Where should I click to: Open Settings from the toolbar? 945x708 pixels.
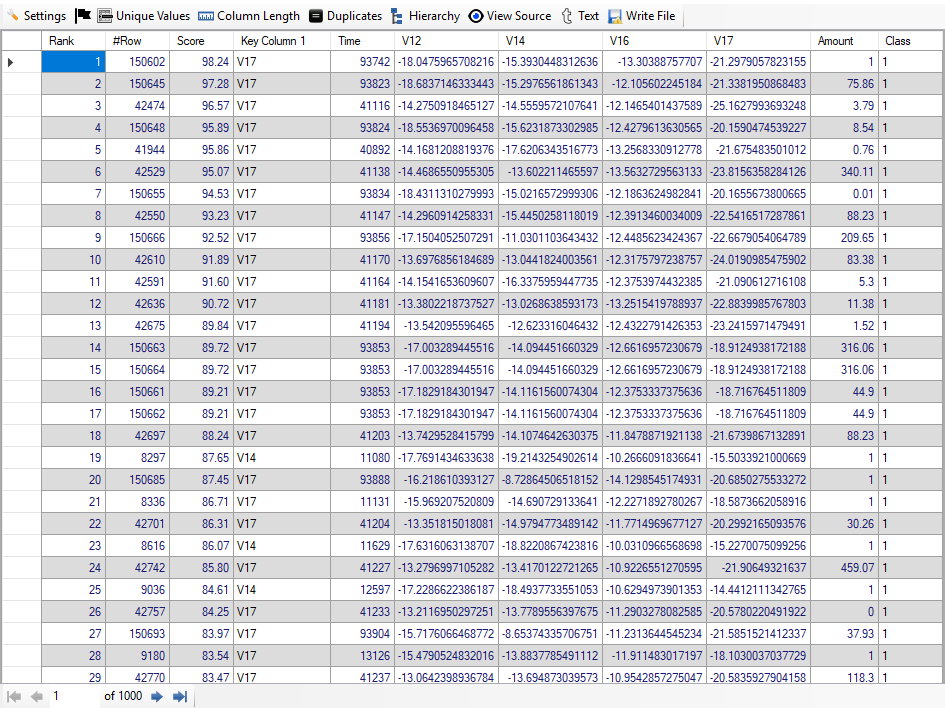[x=36, y=16]
